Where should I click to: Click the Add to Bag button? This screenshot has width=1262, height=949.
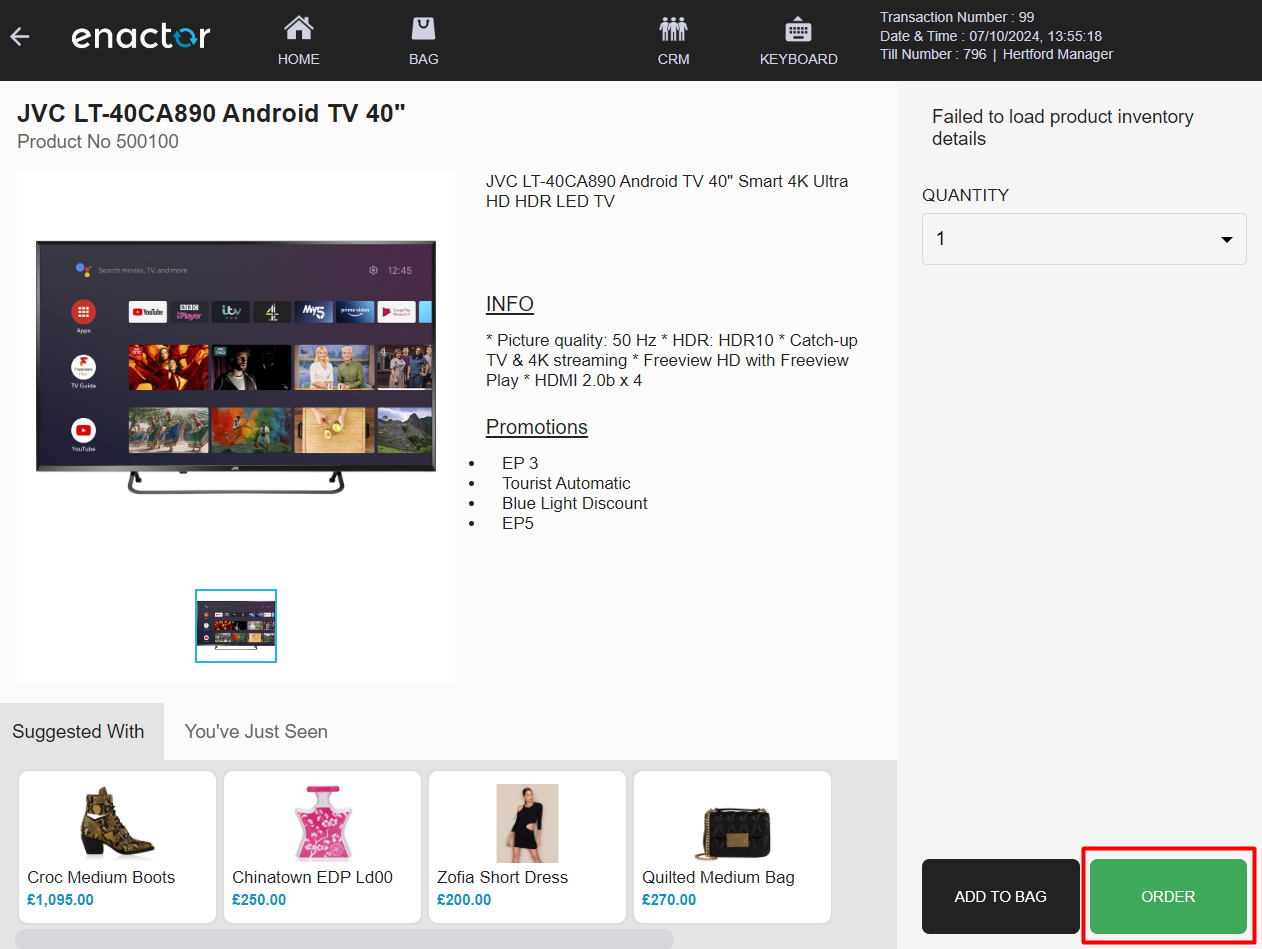tap(1001, 896)
